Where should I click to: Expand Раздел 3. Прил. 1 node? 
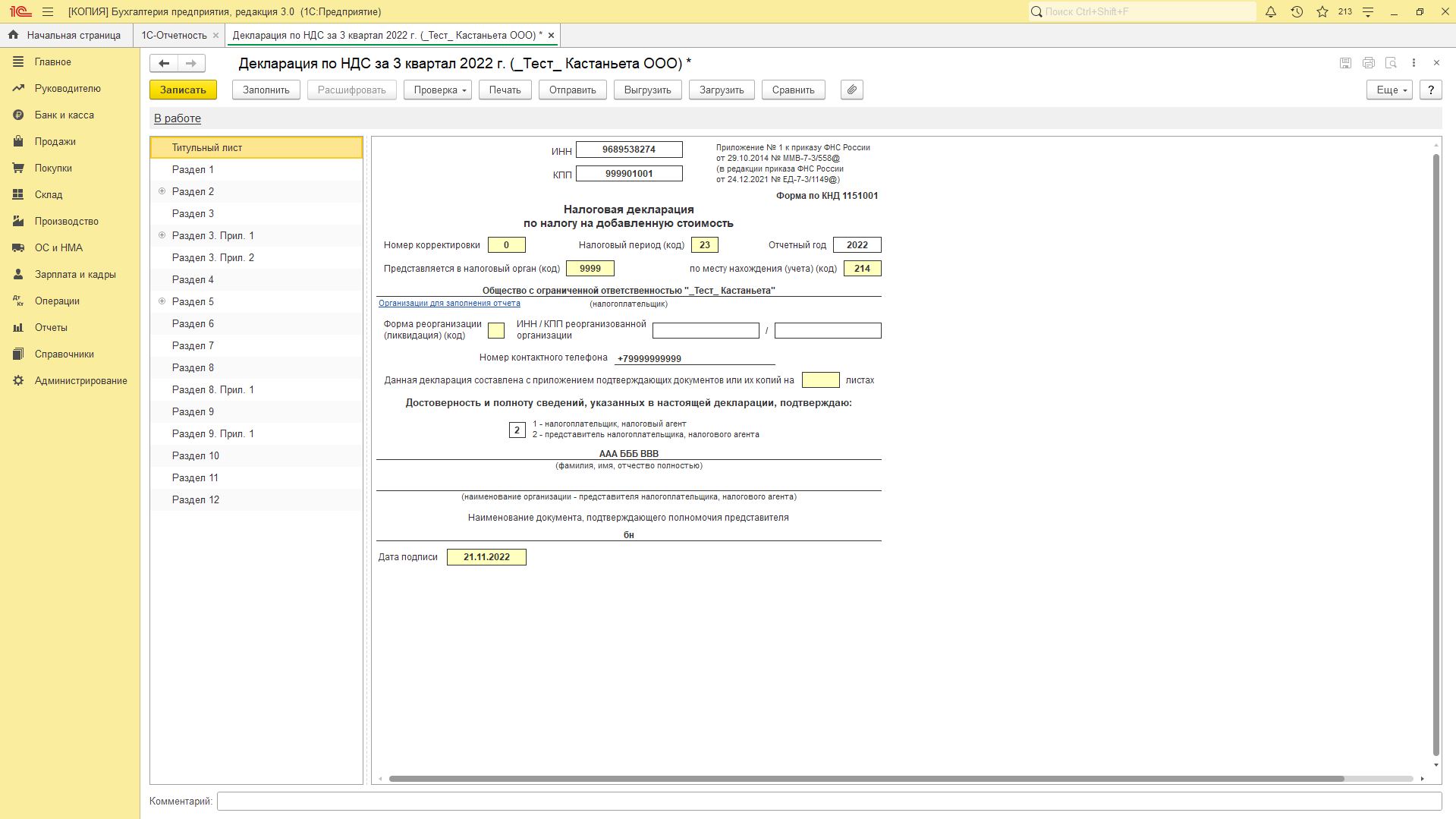coord(162,235)
